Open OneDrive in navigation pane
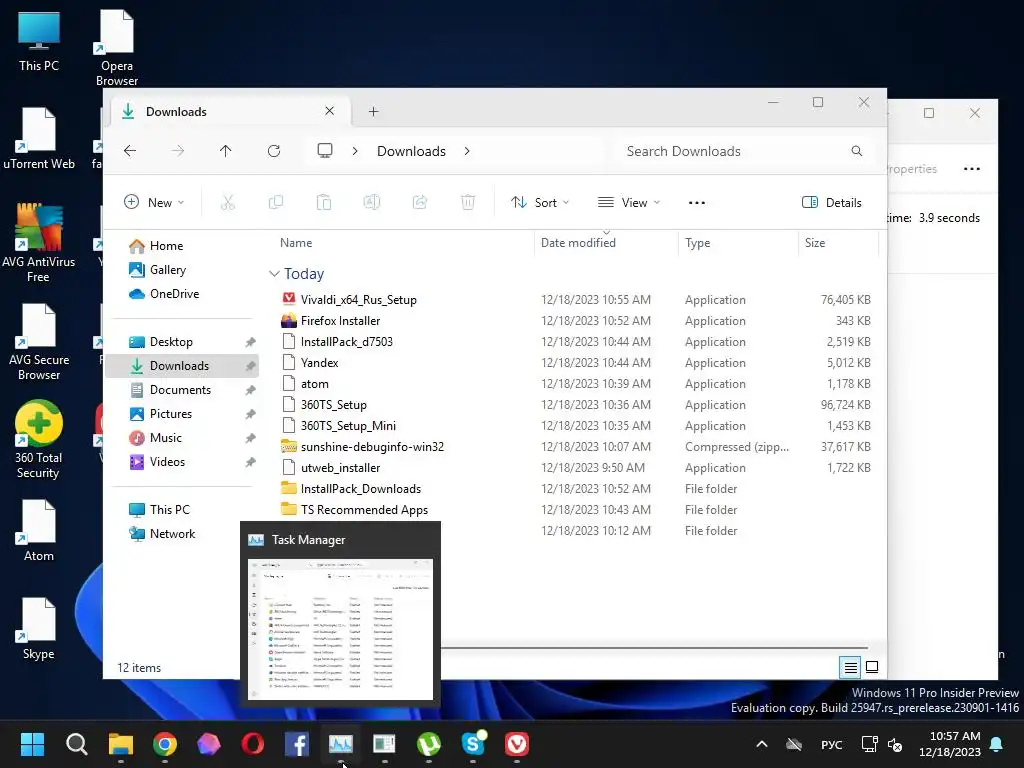 click(165, 294)
